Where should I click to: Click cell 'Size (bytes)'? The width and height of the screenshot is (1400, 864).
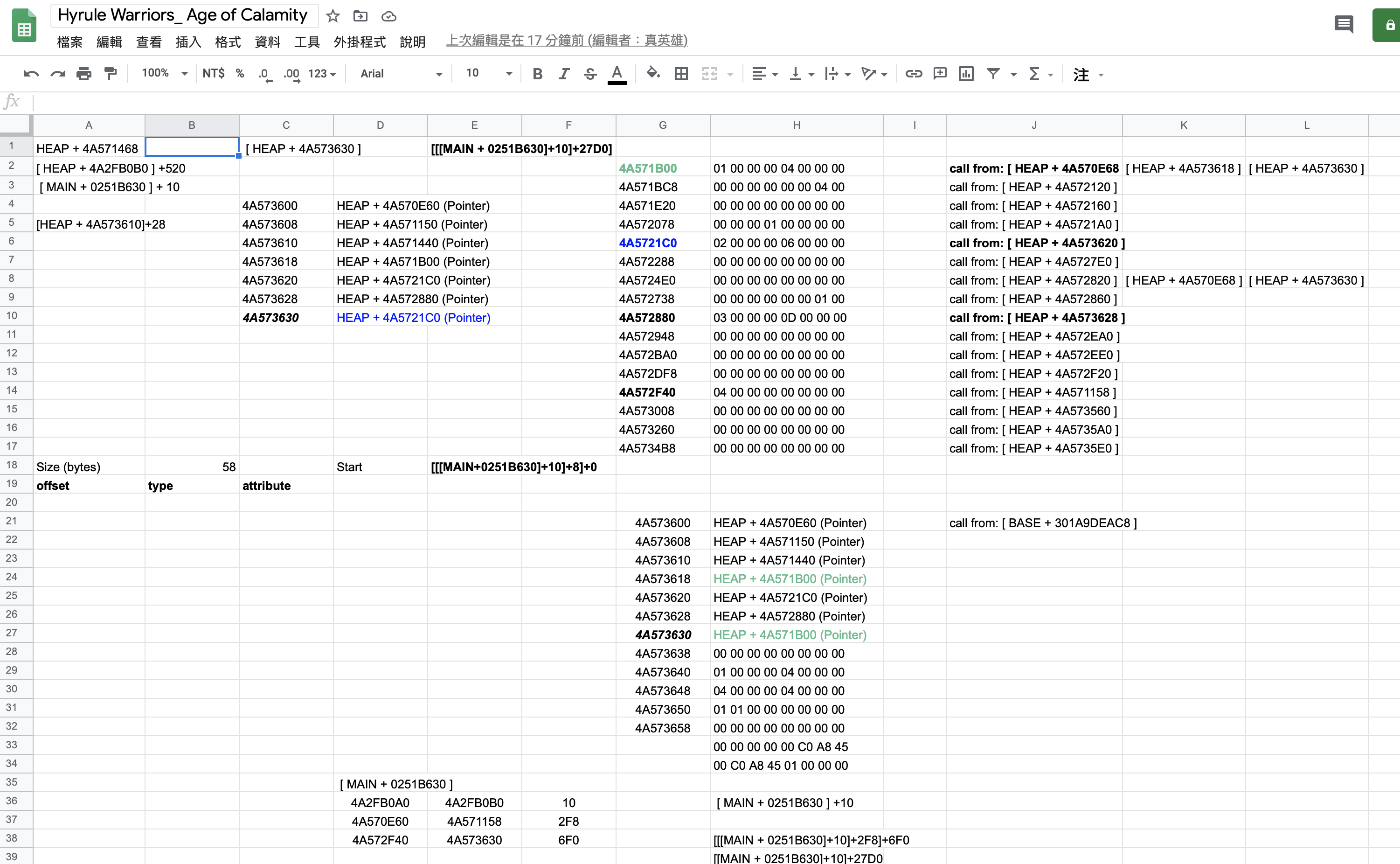click(x=89, y=467)
